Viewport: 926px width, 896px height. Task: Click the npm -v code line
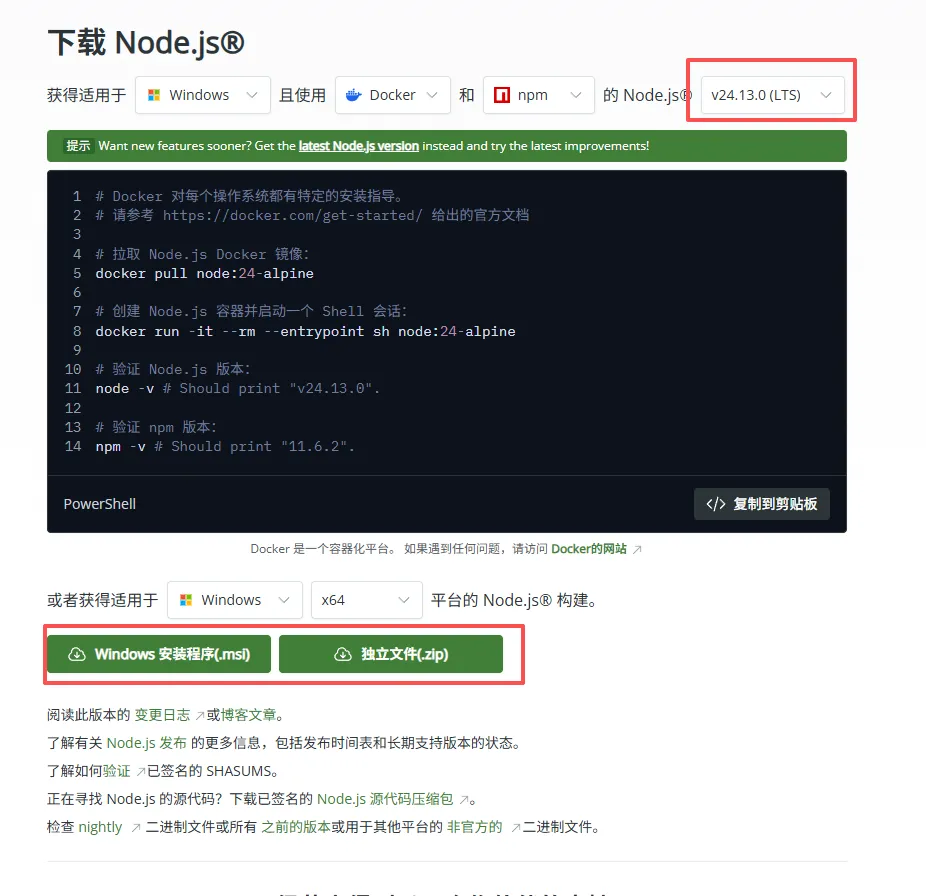click(225, 447)
